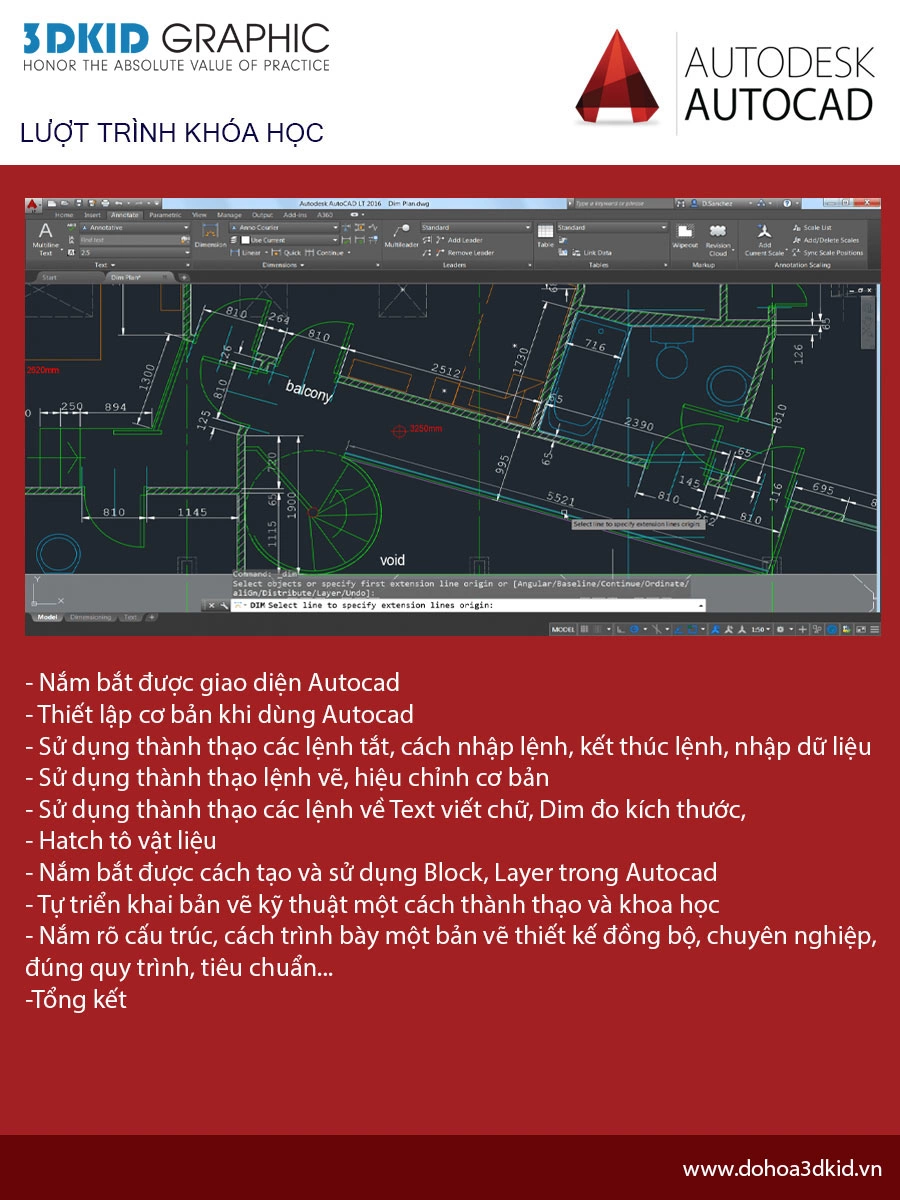Screen dimensions: 900x1200
Task: Click inside the DIM command line input
Action: click(450, 606)
